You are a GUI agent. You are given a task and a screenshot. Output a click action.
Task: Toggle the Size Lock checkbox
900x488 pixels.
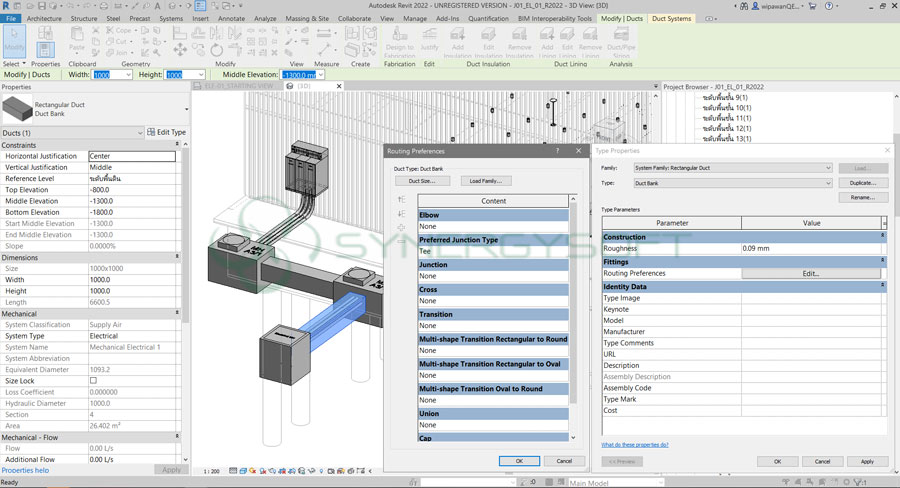[94, 381]
